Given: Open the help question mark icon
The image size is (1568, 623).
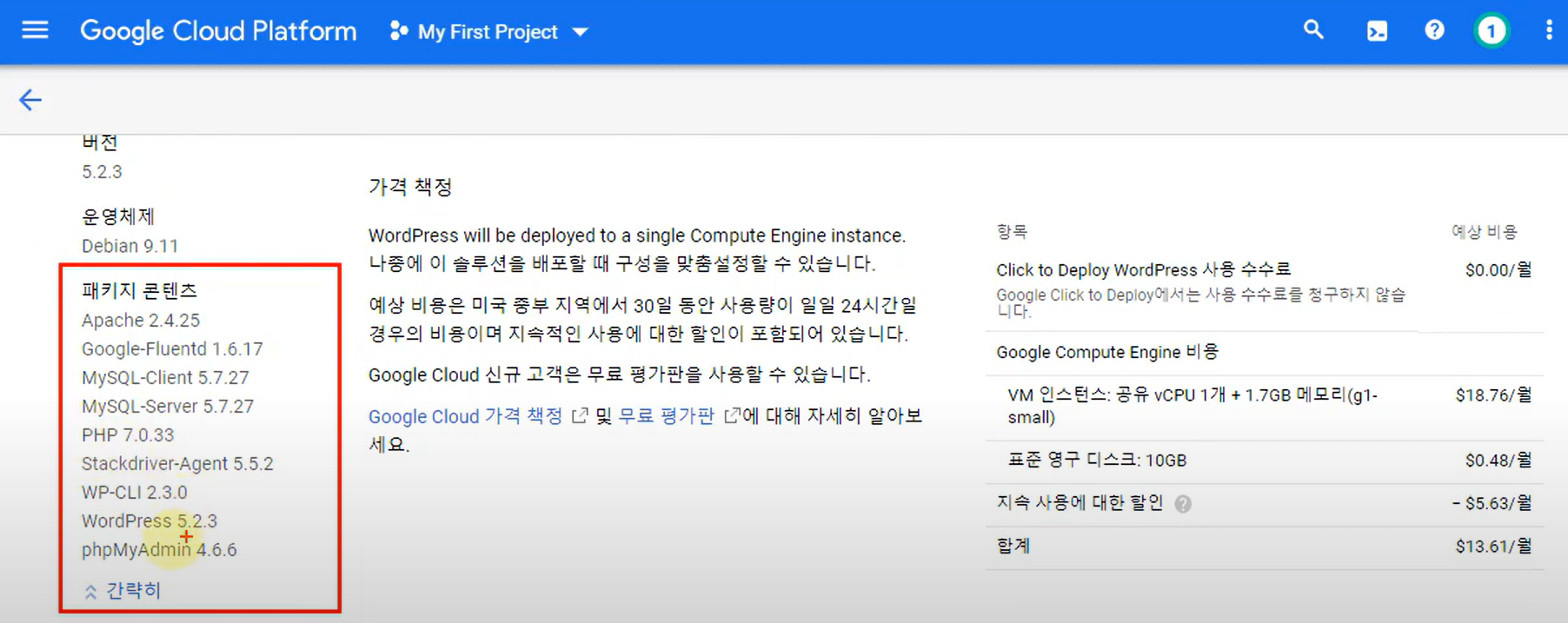Looking at the screenshot, I should pyautogui.click(x=1434, y=30).
